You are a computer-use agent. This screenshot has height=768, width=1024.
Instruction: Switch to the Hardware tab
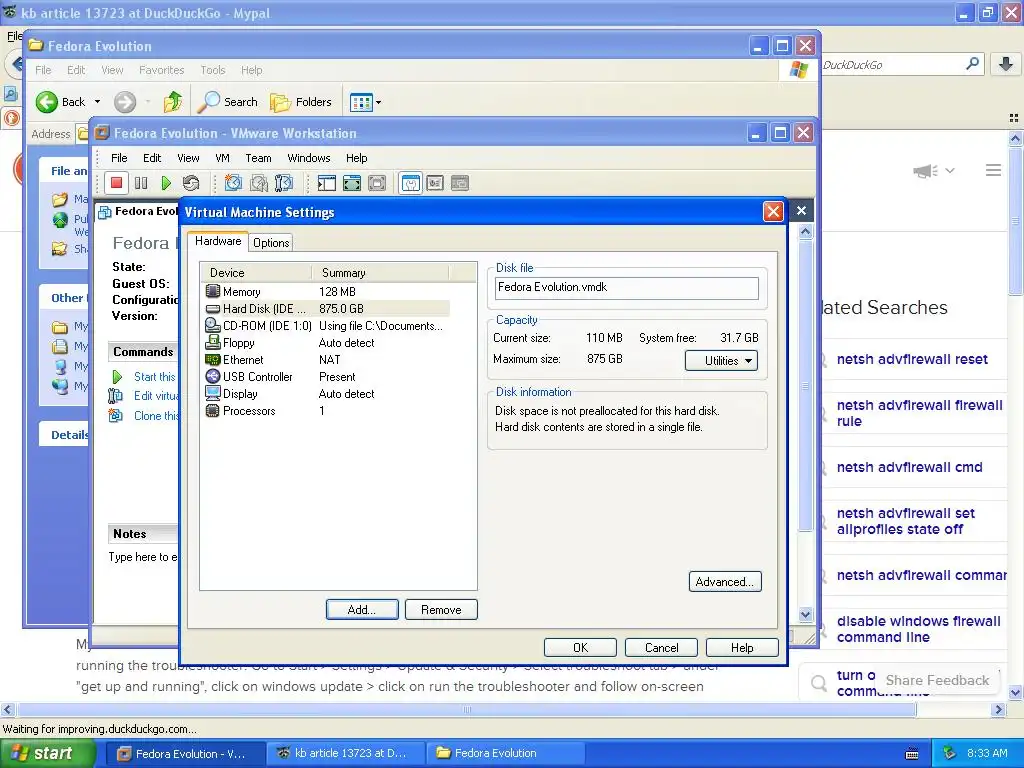click(217, 241)
